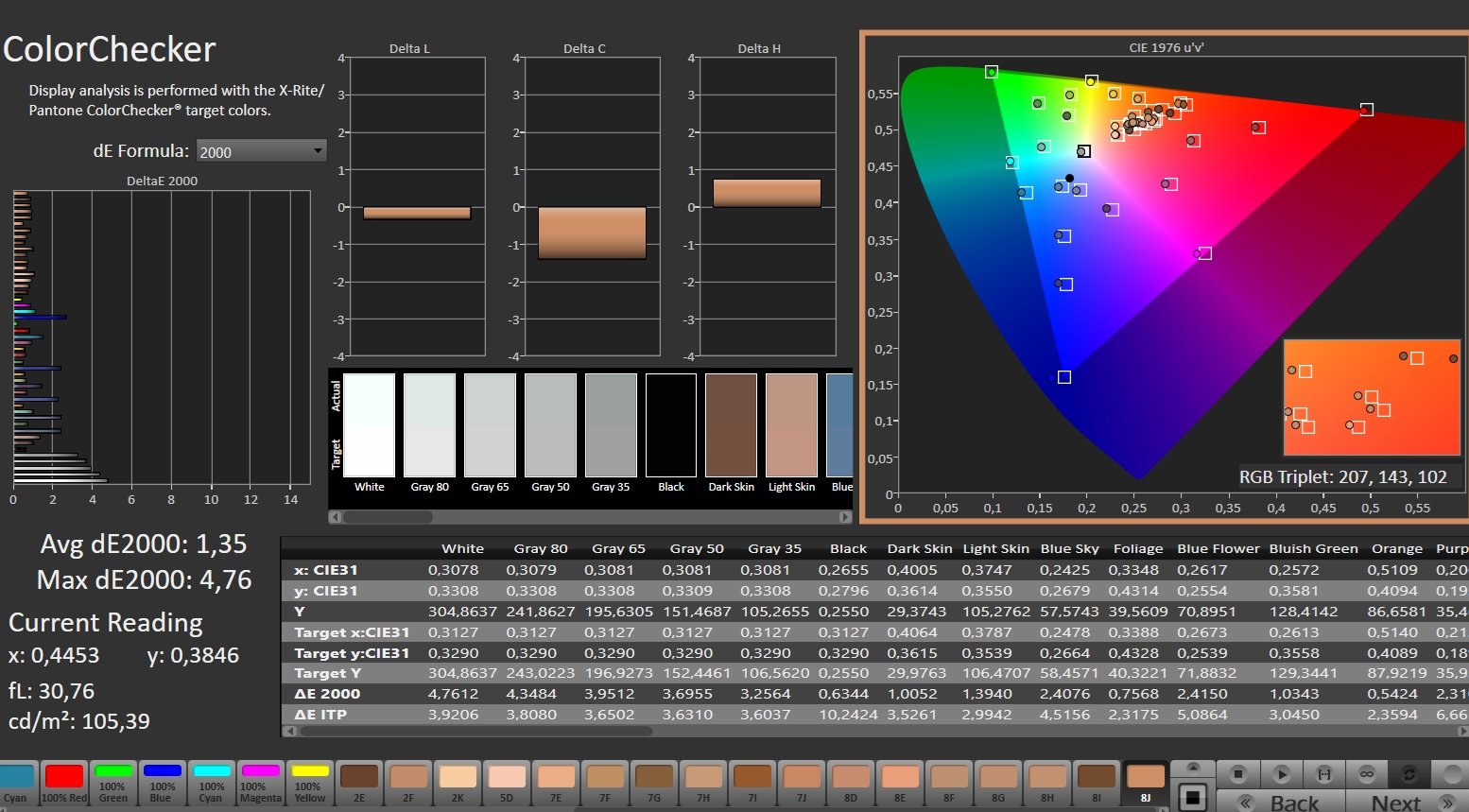Click the Delta L bar
Viewport: 1469px width, 812px height.
click(x=417, y=213)
